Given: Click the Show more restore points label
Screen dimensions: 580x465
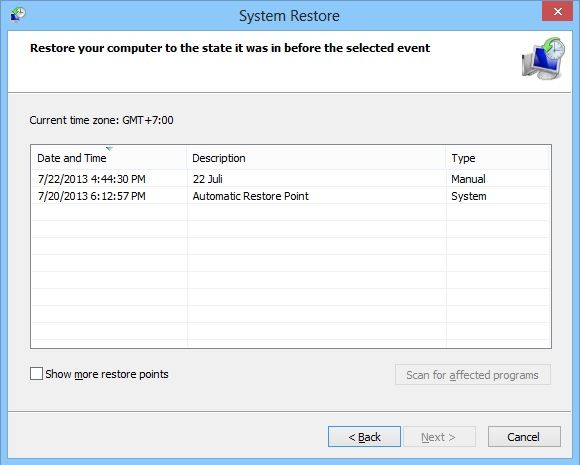Looking at the screenshot, I should tap(107, 374).
